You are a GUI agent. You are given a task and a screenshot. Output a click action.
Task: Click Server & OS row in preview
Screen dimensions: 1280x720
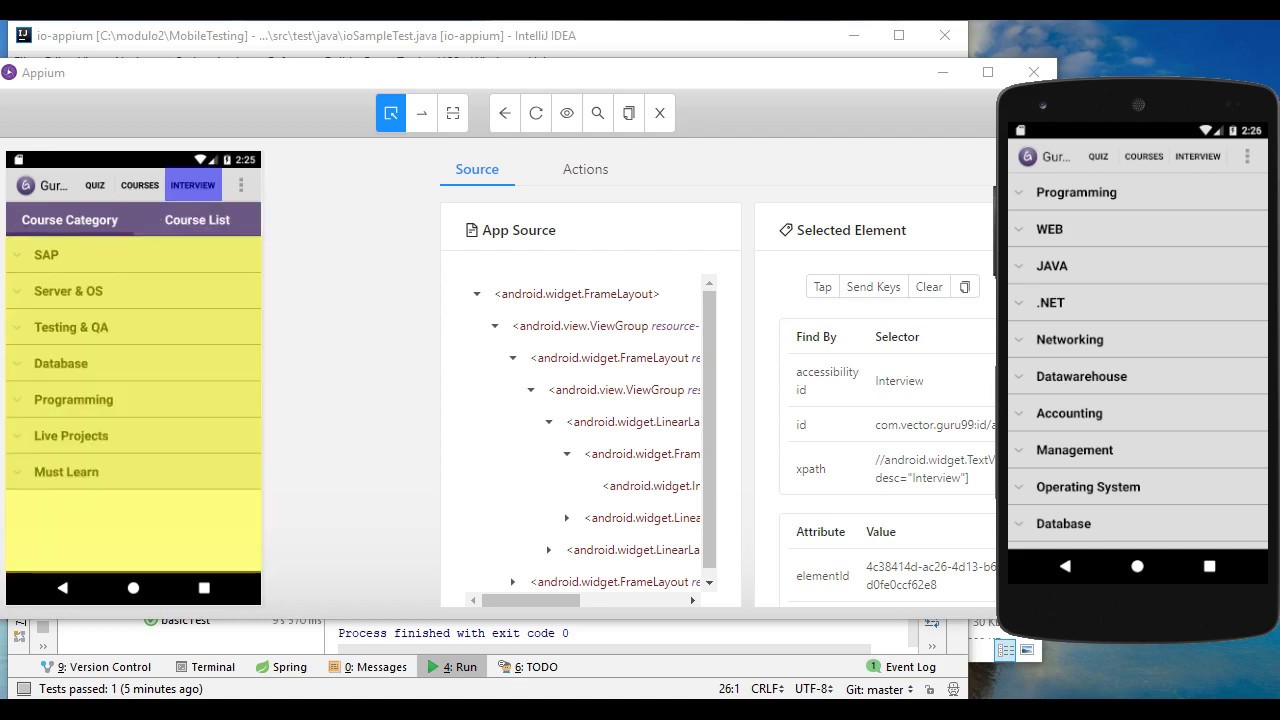[x=133, y=291]
